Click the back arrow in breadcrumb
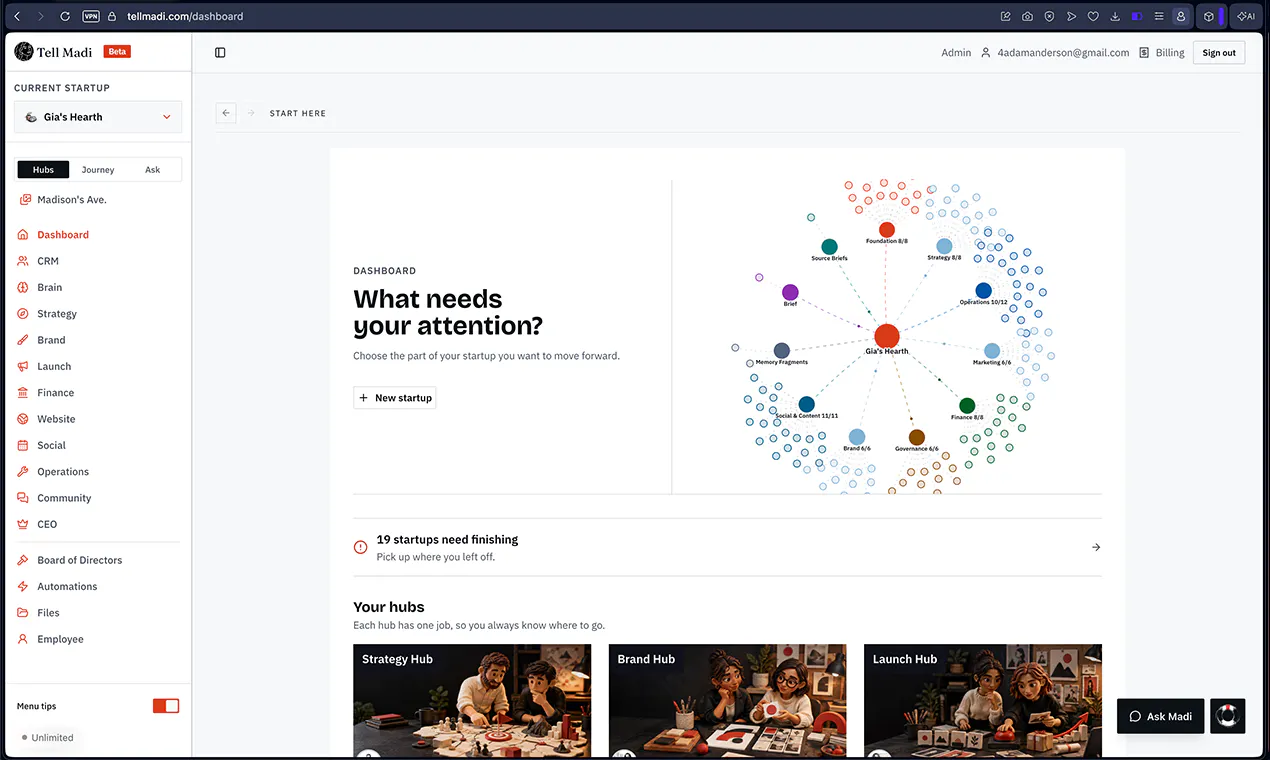 (226, 113)
